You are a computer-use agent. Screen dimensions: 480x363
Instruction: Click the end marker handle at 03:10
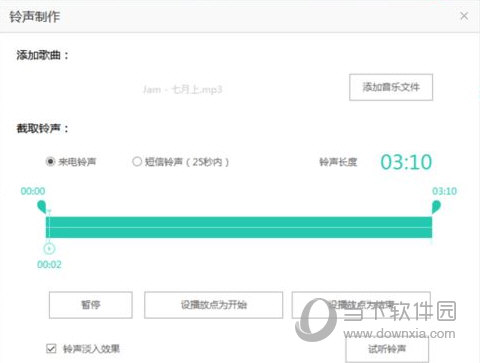[436, 207]
